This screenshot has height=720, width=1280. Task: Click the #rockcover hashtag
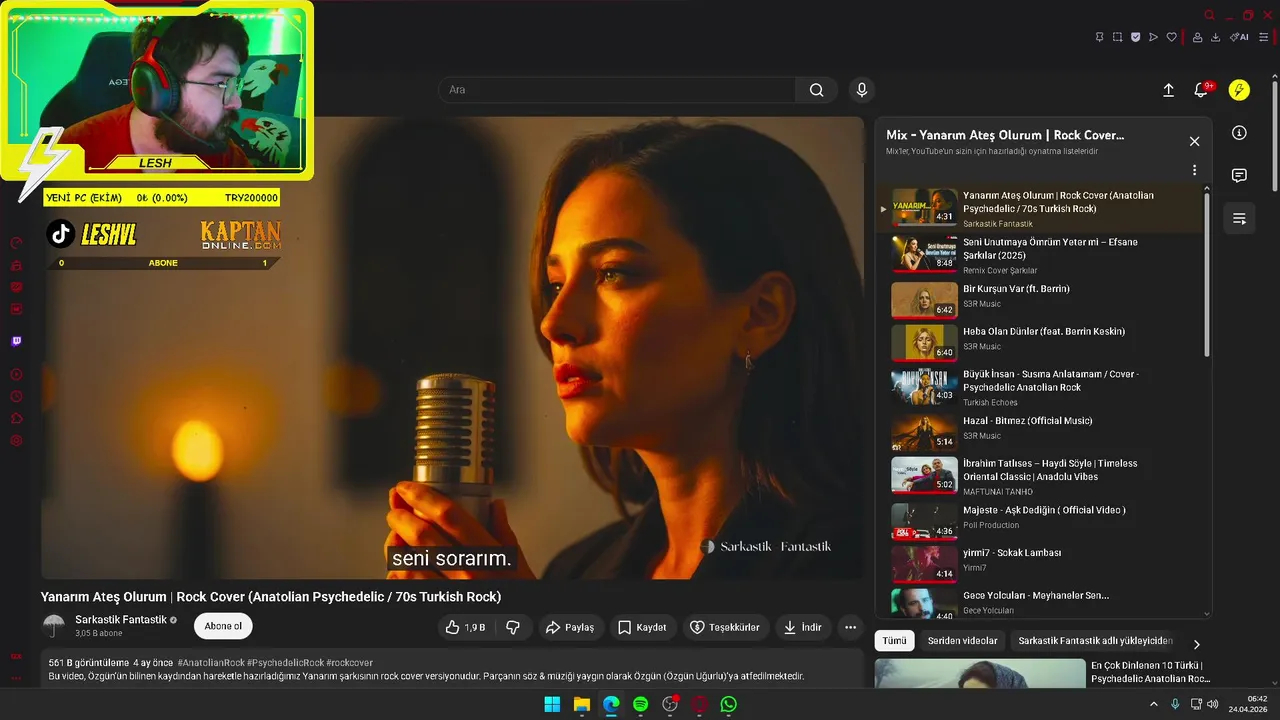click(x=349, y=663)
